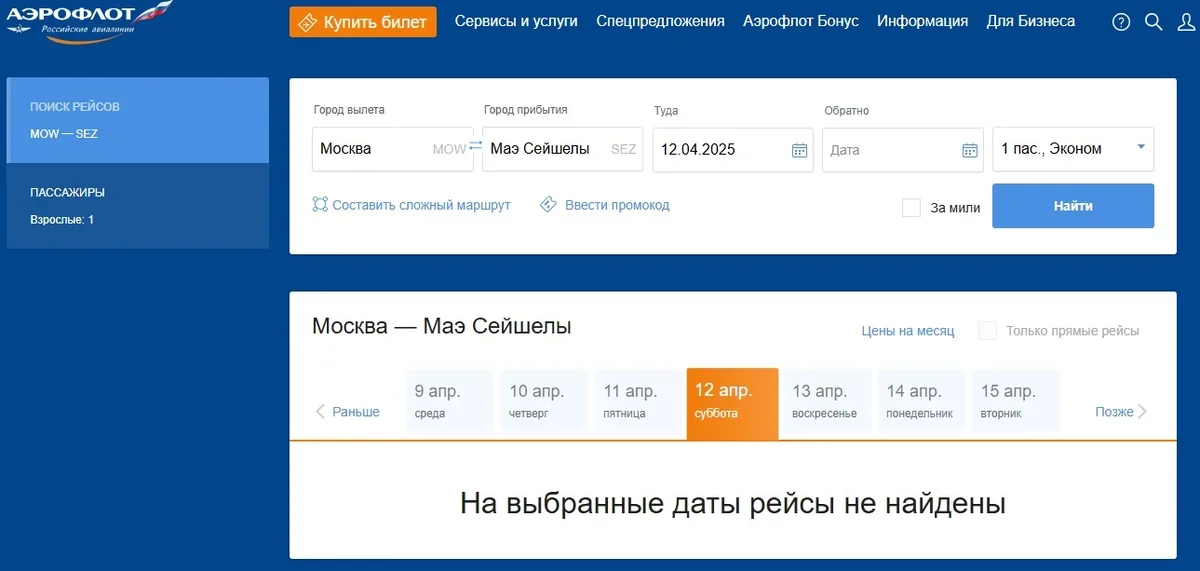Select the 13 апр. воскресенье tab
The width and height of the screenshot is (1200, 571).
825,401
